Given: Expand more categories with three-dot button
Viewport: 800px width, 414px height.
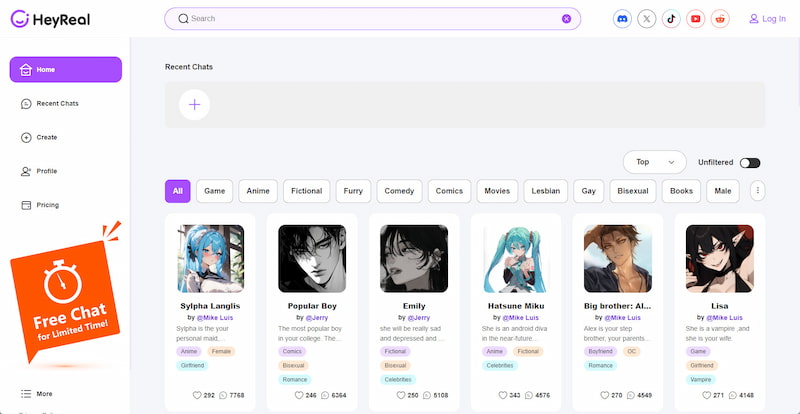Looking at the screenshot, I should 757,191.
